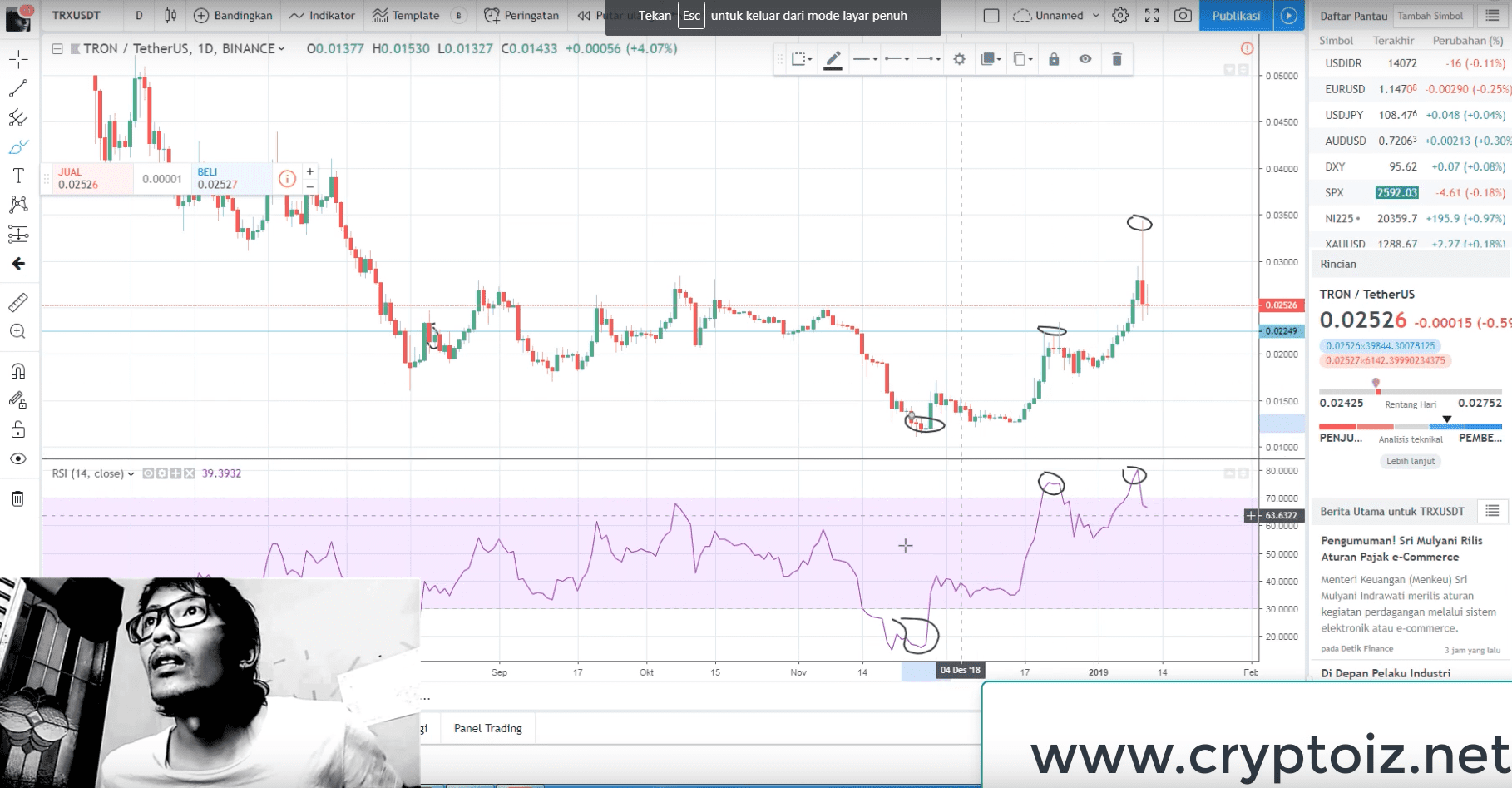Open the left line-end style dropdown
The width and height of the screenshot is (1512, 788).
click(x=897, y=59)
